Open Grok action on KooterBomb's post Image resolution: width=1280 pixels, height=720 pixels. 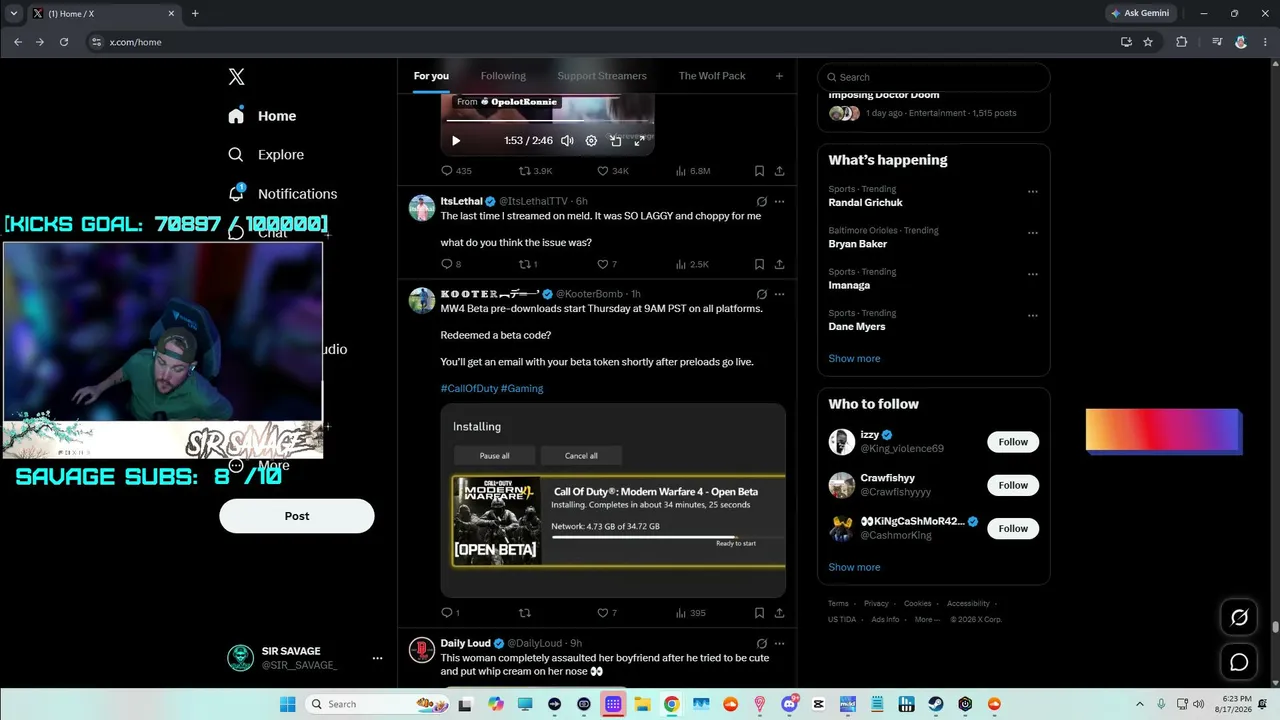click(761, 294)
